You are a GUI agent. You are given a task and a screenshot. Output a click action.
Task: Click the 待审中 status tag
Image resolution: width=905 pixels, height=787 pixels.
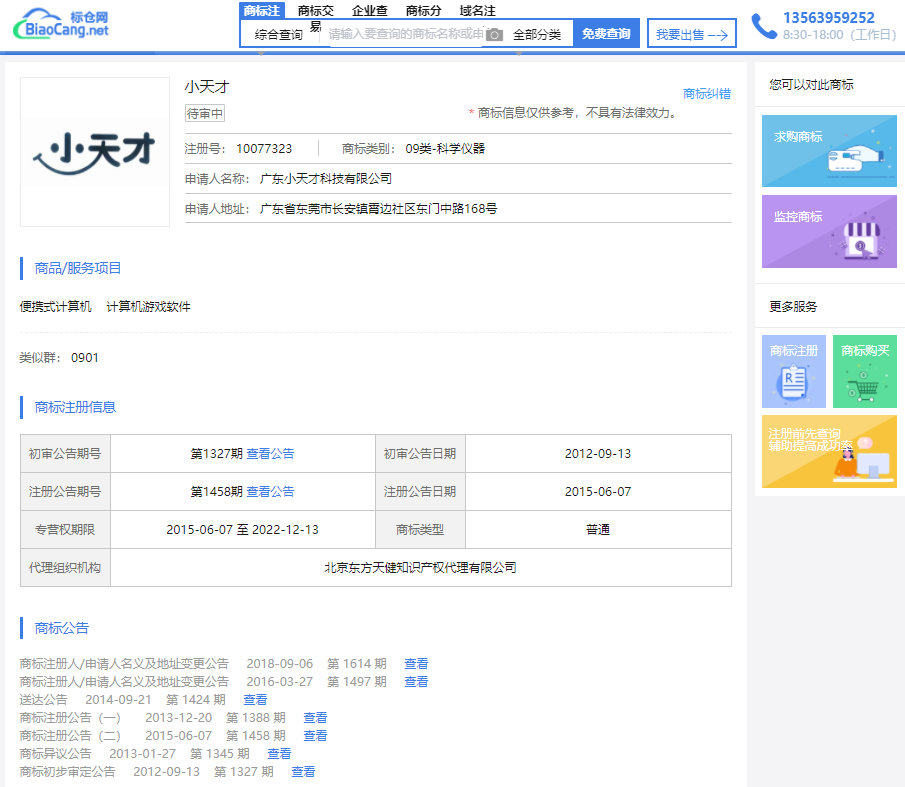[x=204, y=113]
